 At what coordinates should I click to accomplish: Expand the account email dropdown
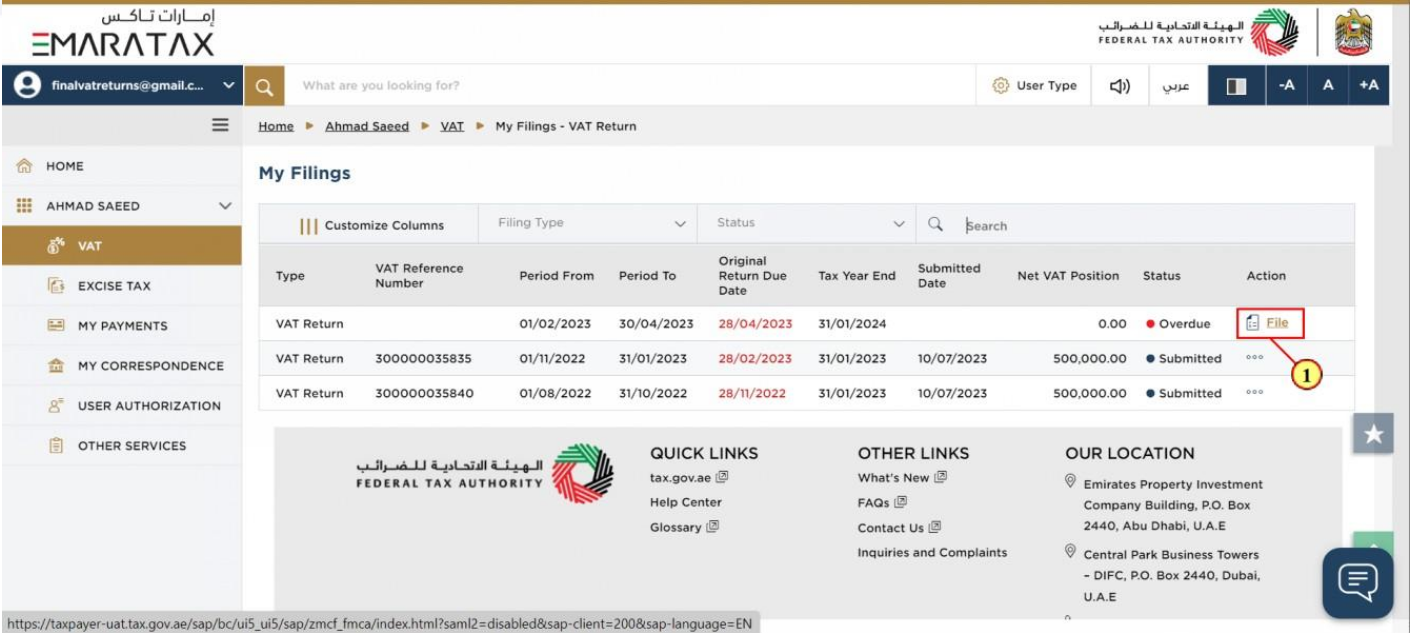pyautogui.click(x=228, y=86)
